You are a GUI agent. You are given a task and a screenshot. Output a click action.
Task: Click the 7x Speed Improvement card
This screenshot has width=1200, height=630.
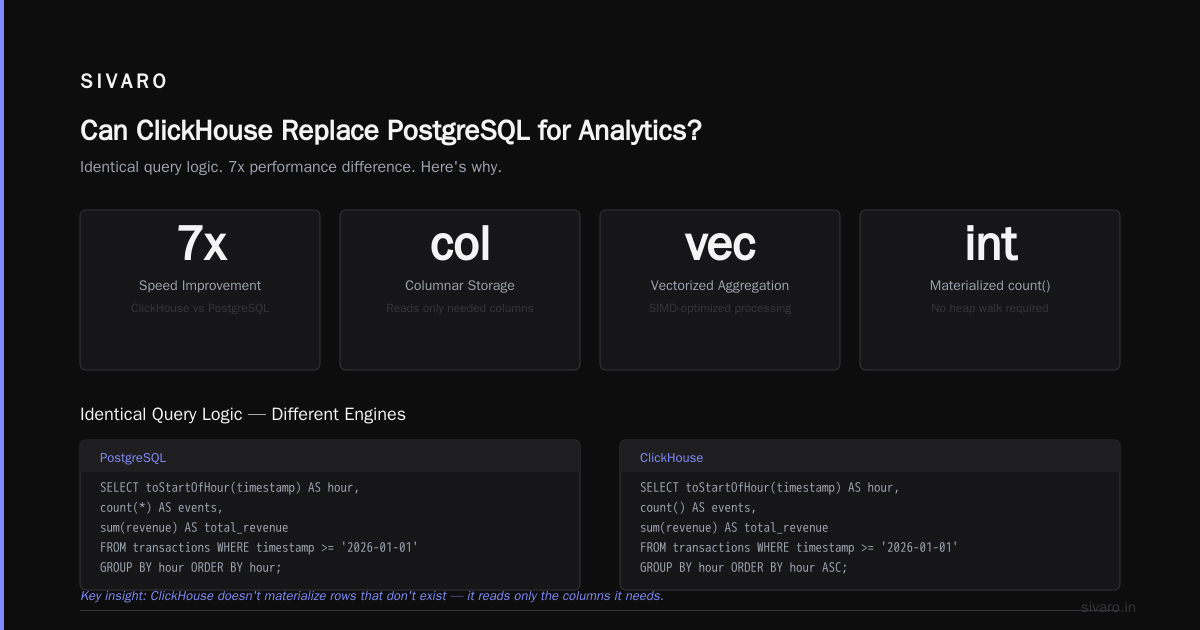[200, 290]
